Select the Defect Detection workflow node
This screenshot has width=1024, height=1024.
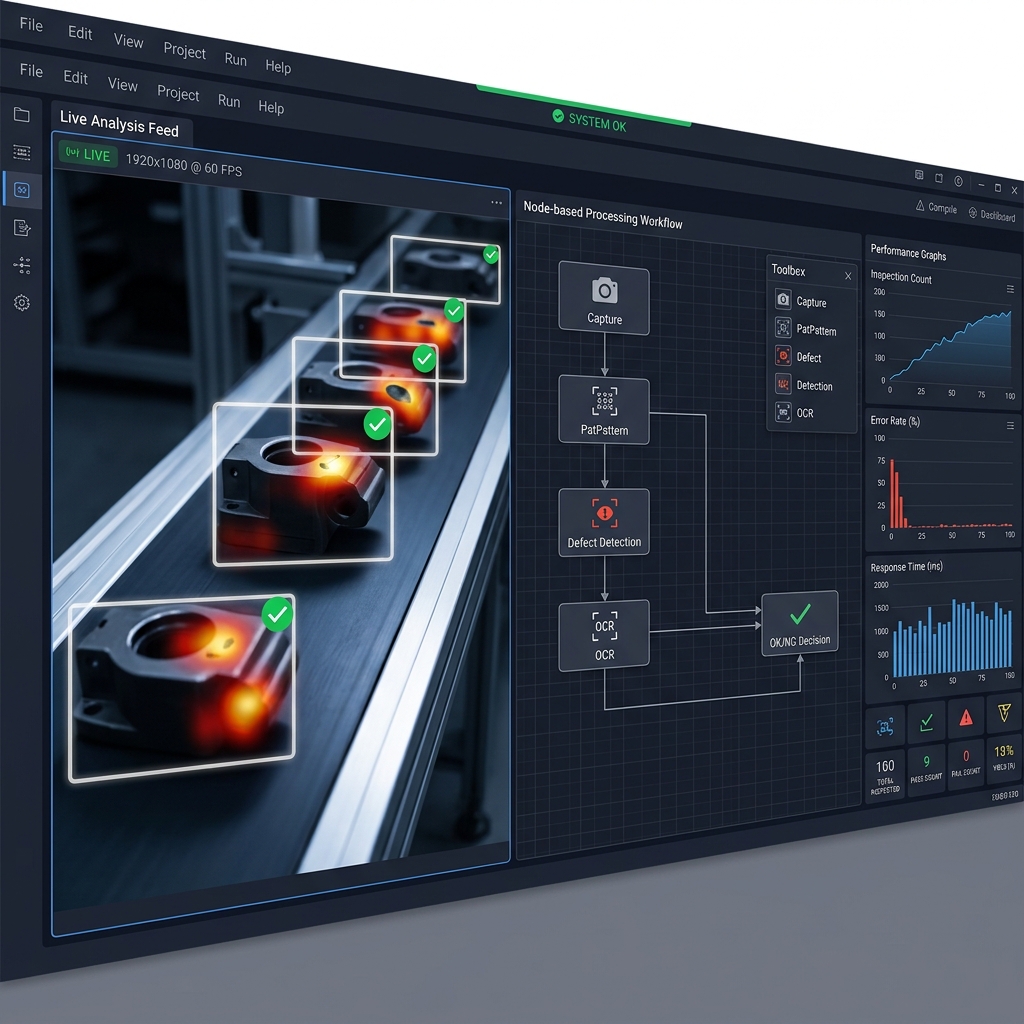604,522
